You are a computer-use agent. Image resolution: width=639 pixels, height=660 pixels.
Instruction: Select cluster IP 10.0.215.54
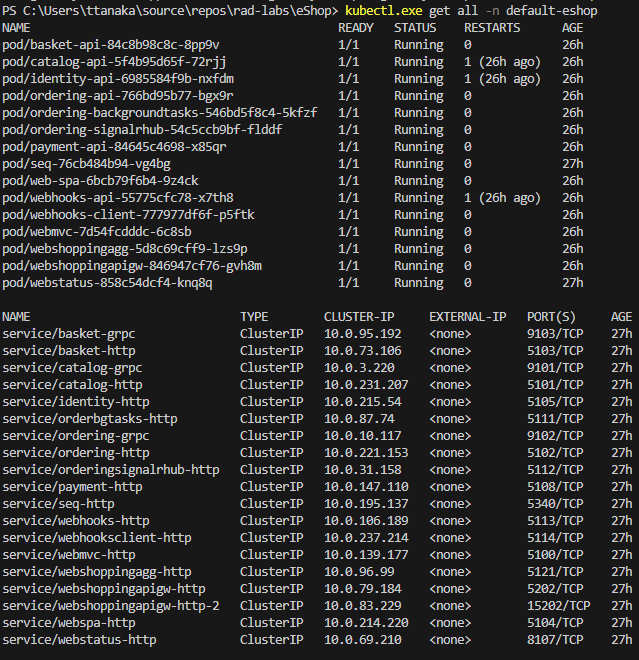click(362, 402)
